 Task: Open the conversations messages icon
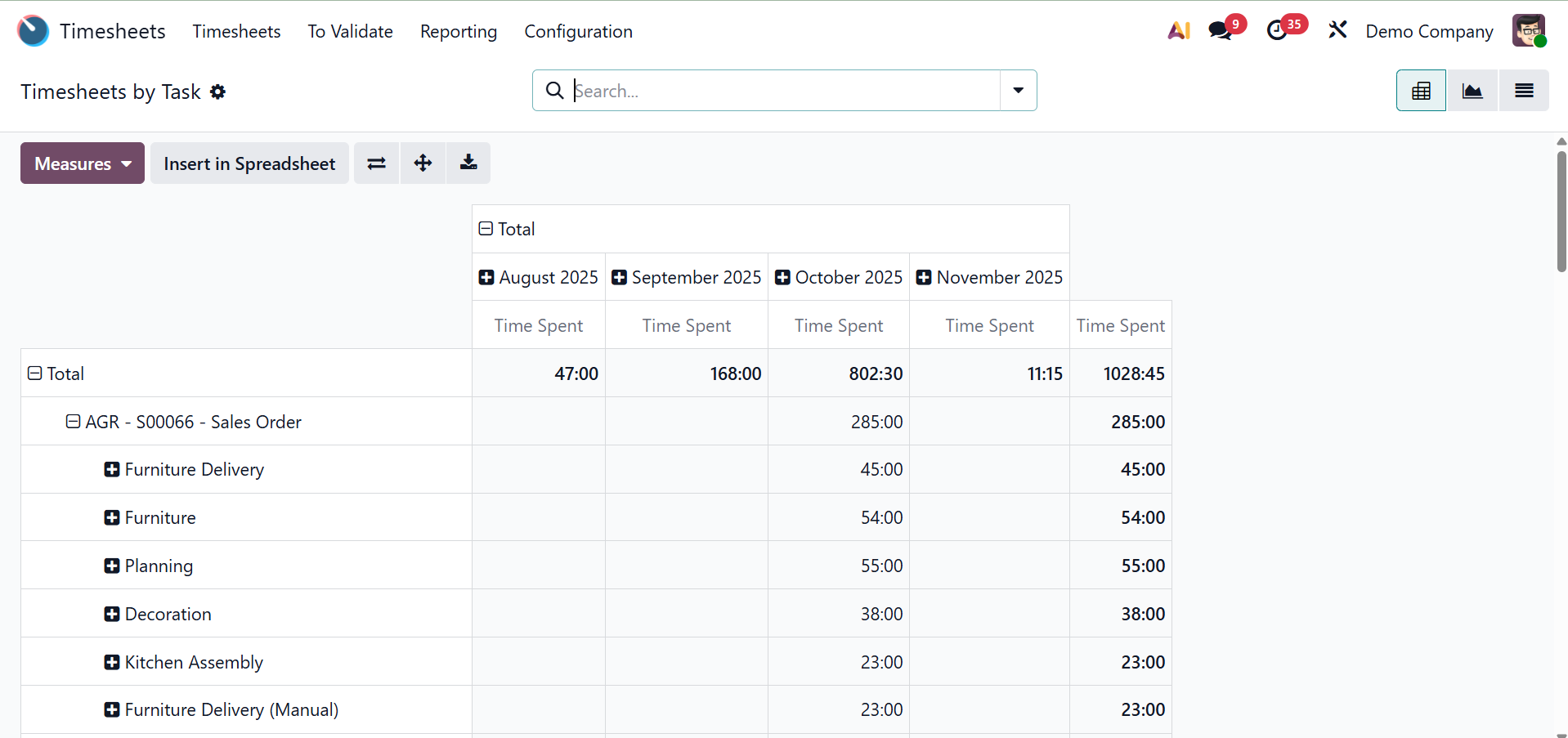[1221, 31]
